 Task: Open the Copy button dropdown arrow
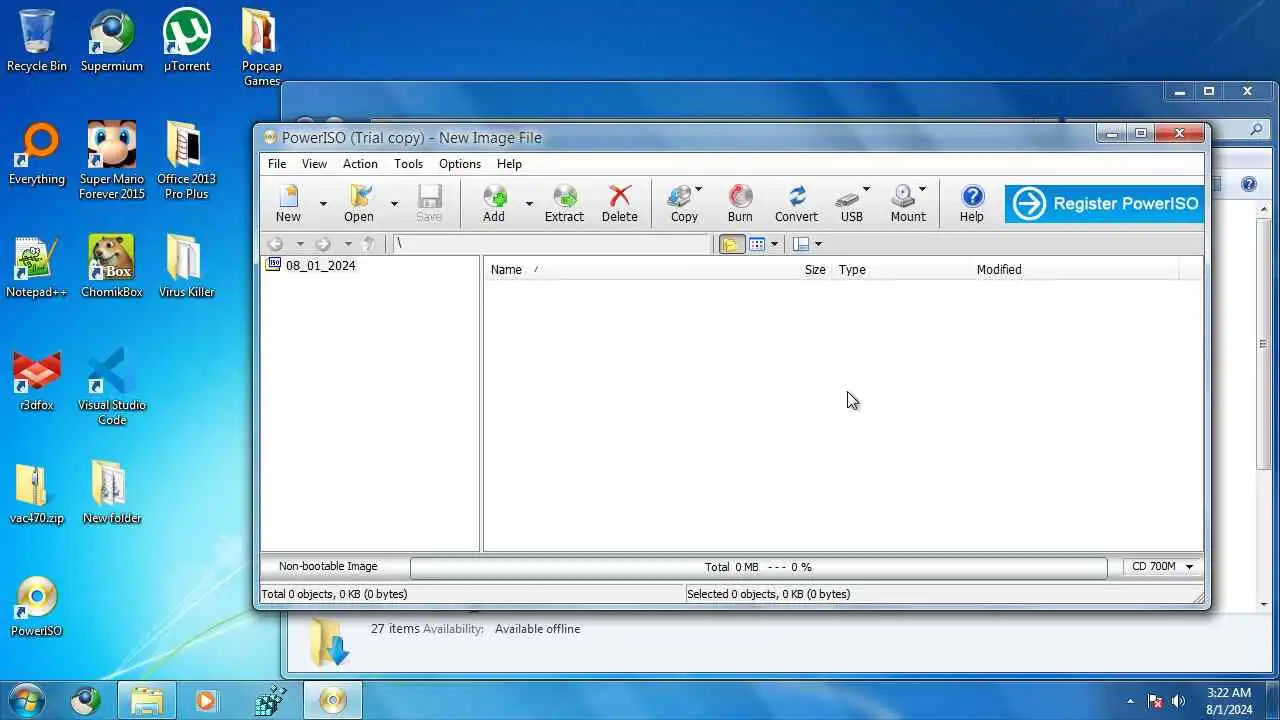[x=698, y=189]
